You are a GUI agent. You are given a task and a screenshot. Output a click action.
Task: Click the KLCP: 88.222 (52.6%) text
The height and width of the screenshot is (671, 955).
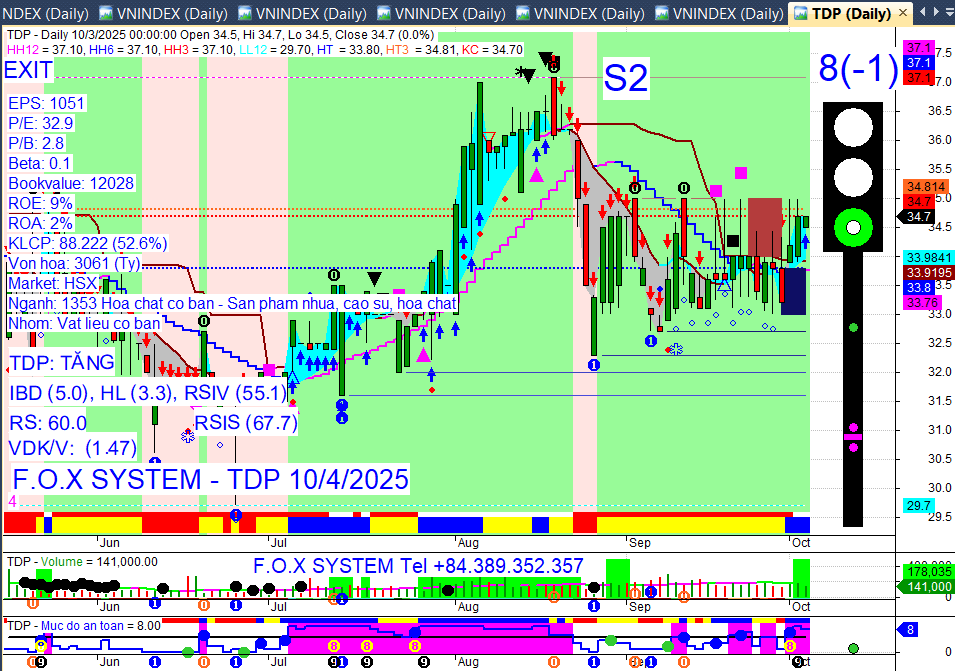tap(88, 244)
